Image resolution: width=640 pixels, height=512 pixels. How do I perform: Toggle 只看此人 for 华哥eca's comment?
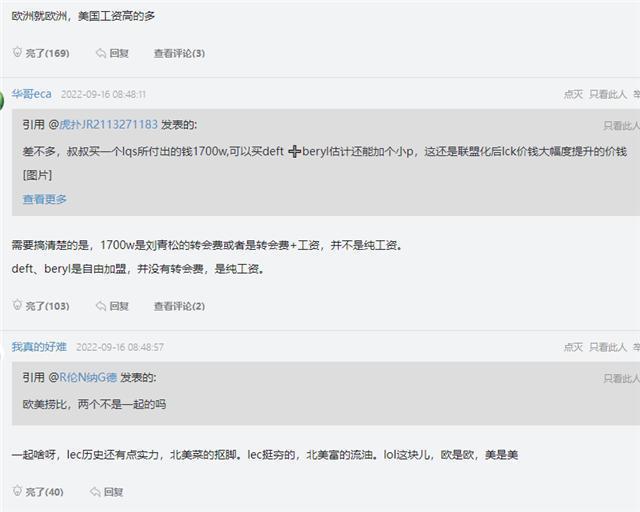pyautogui.click(x=608, y=94)
